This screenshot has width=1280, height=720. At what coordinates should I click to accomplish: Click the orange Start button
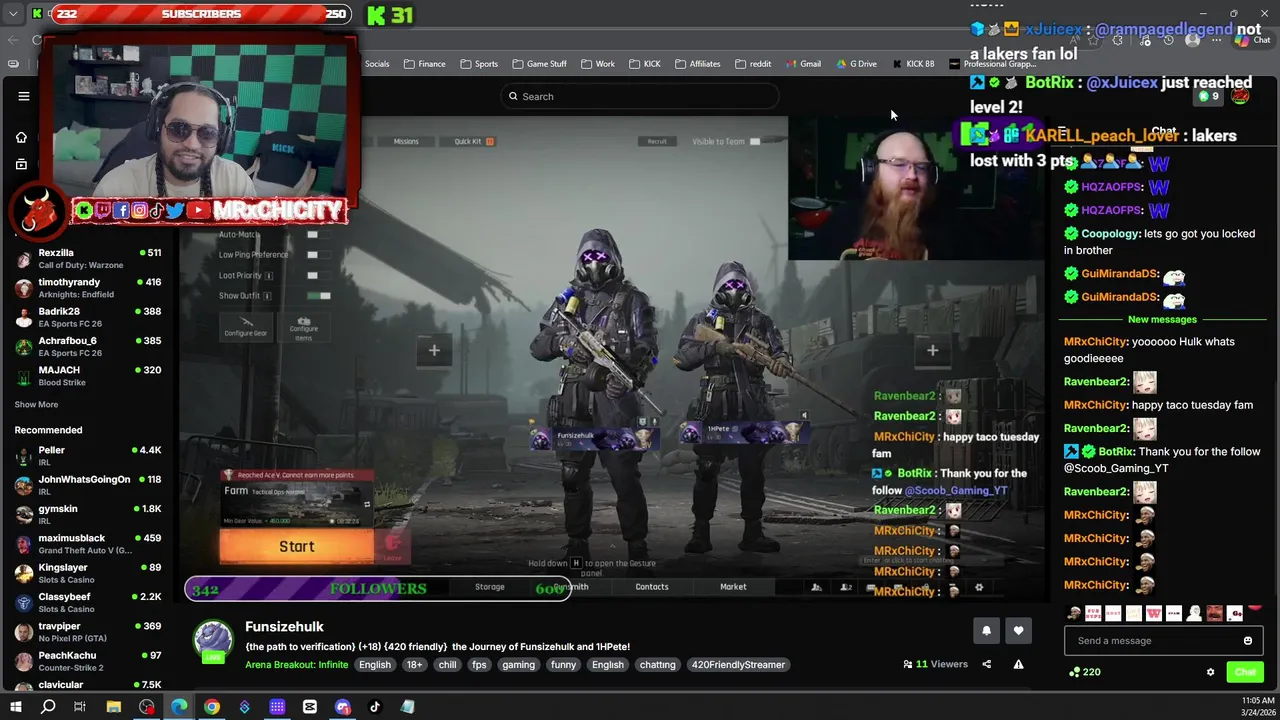[297, 547]
